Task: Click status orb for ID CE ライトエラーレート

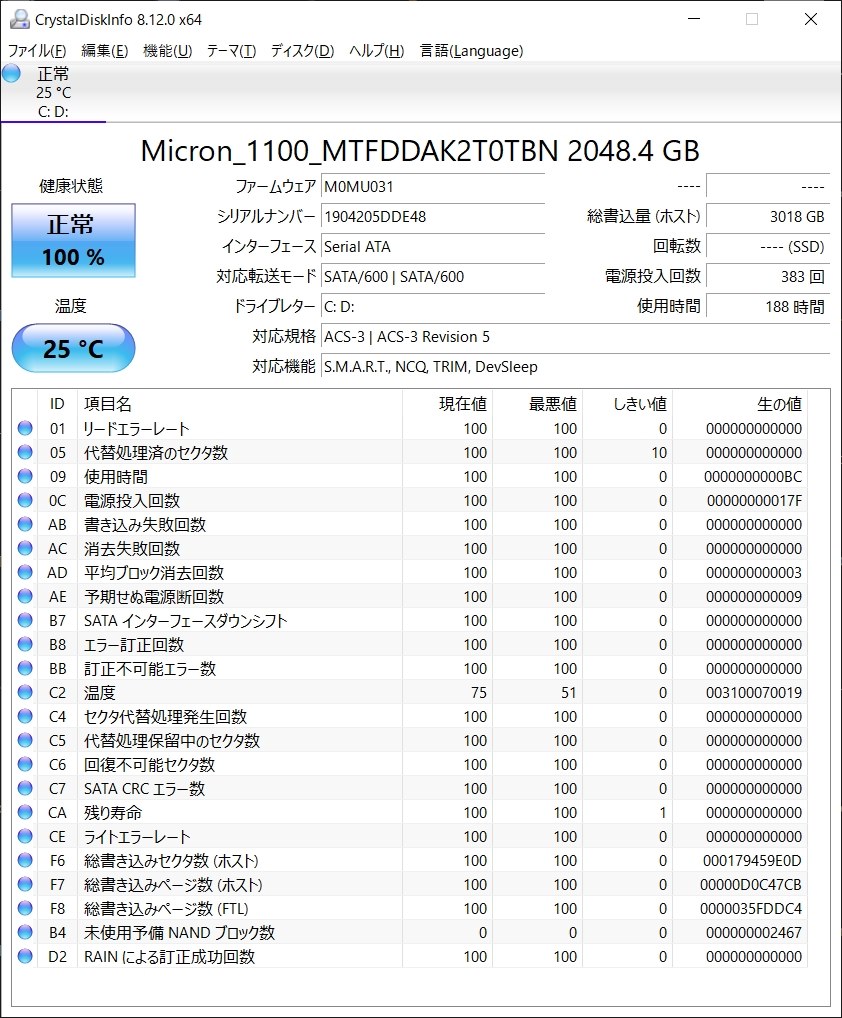Action: [25, 837]
